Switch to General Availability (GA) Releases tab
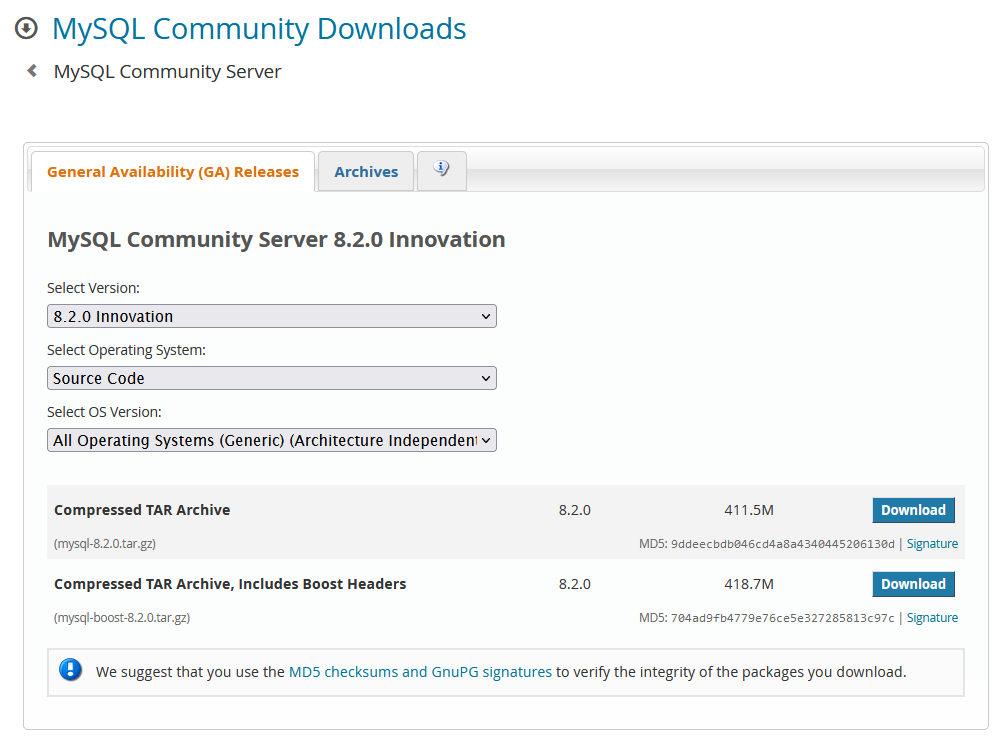This screenshot has height=742, width=1002. (x=173, y=172)
